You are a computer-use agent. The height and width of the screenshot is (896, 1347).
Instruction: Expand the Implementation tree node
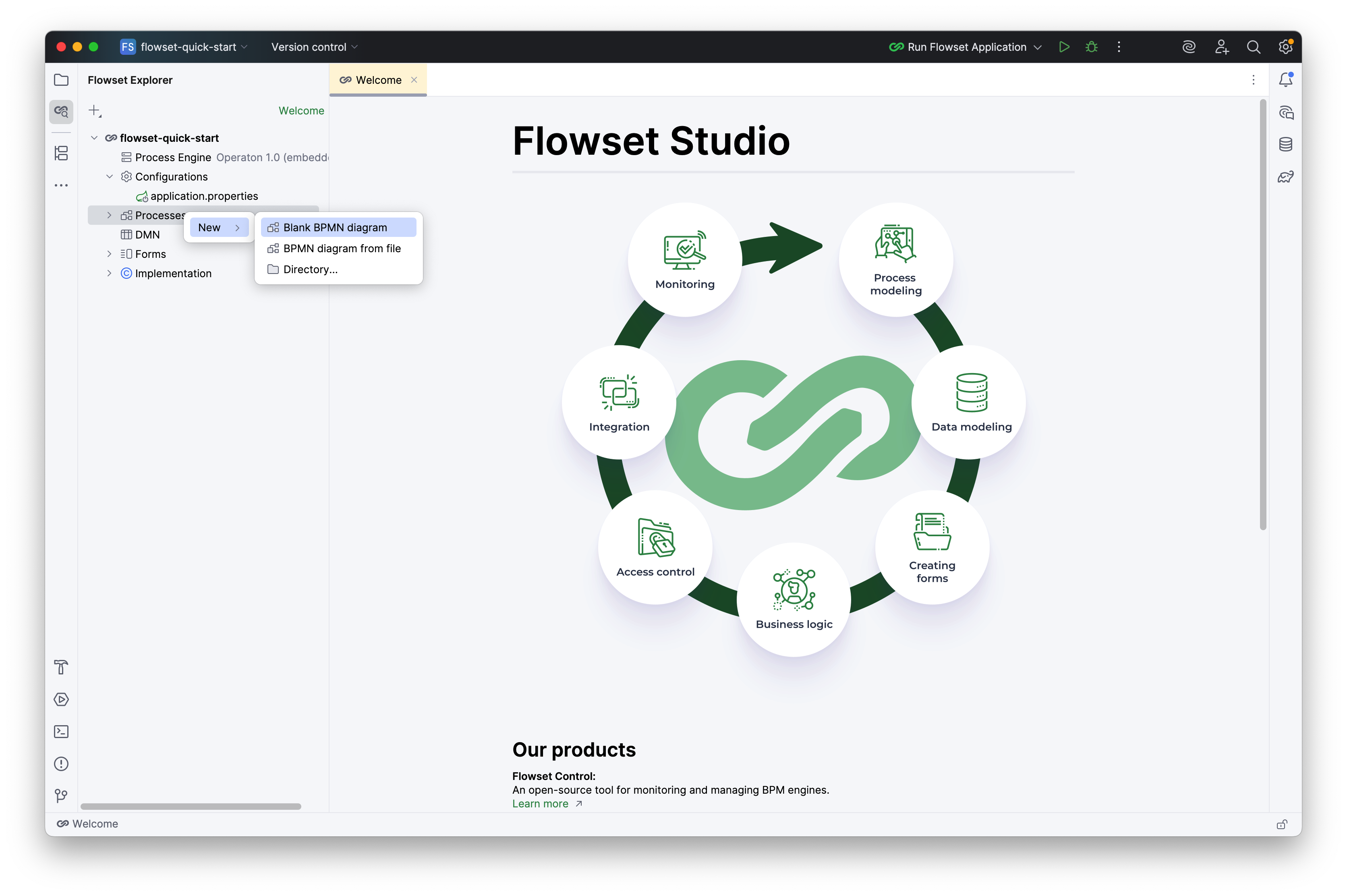109,273
